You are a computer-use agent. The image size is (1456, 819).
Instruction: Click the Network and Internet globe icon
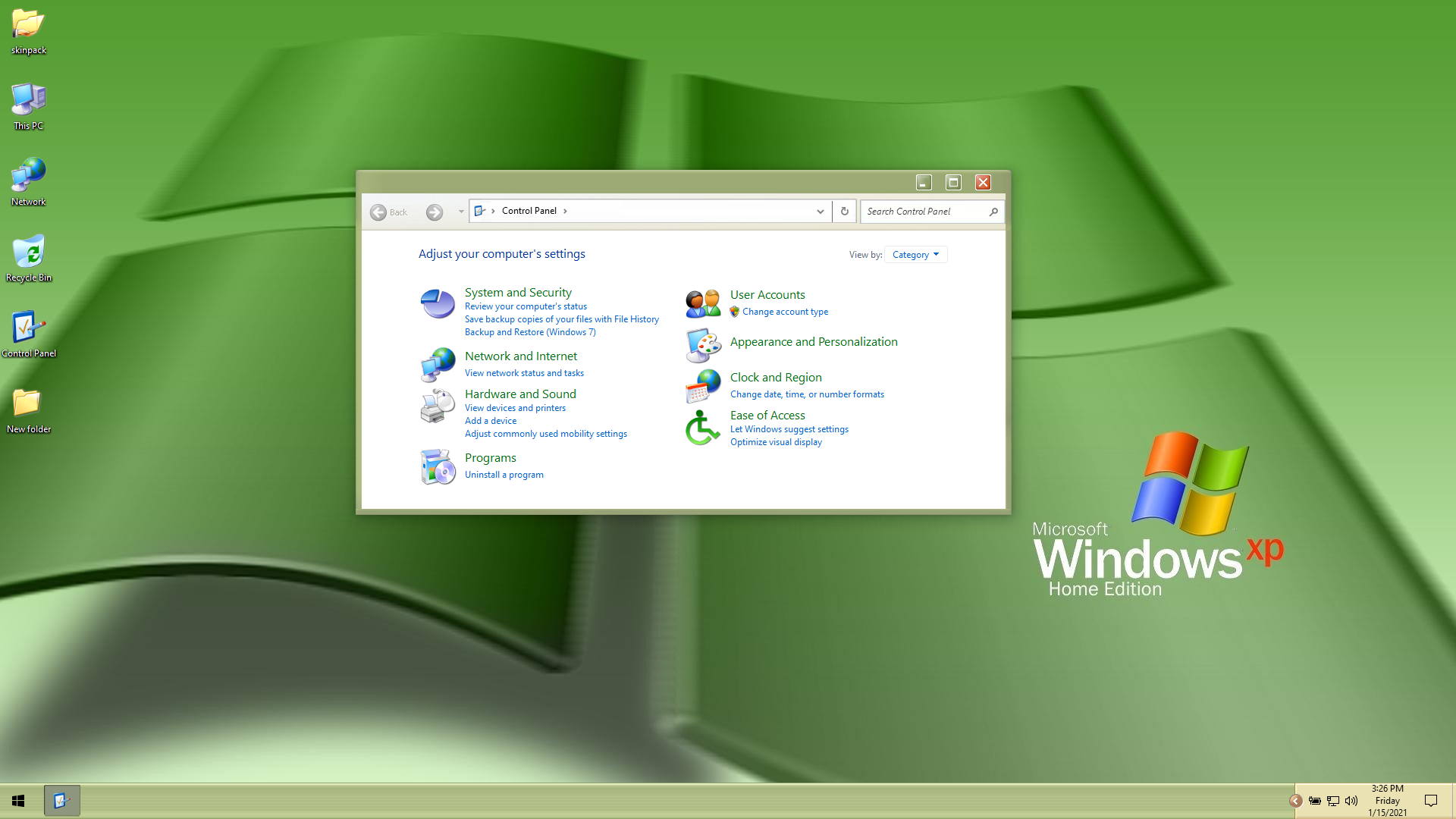point(438,365)
